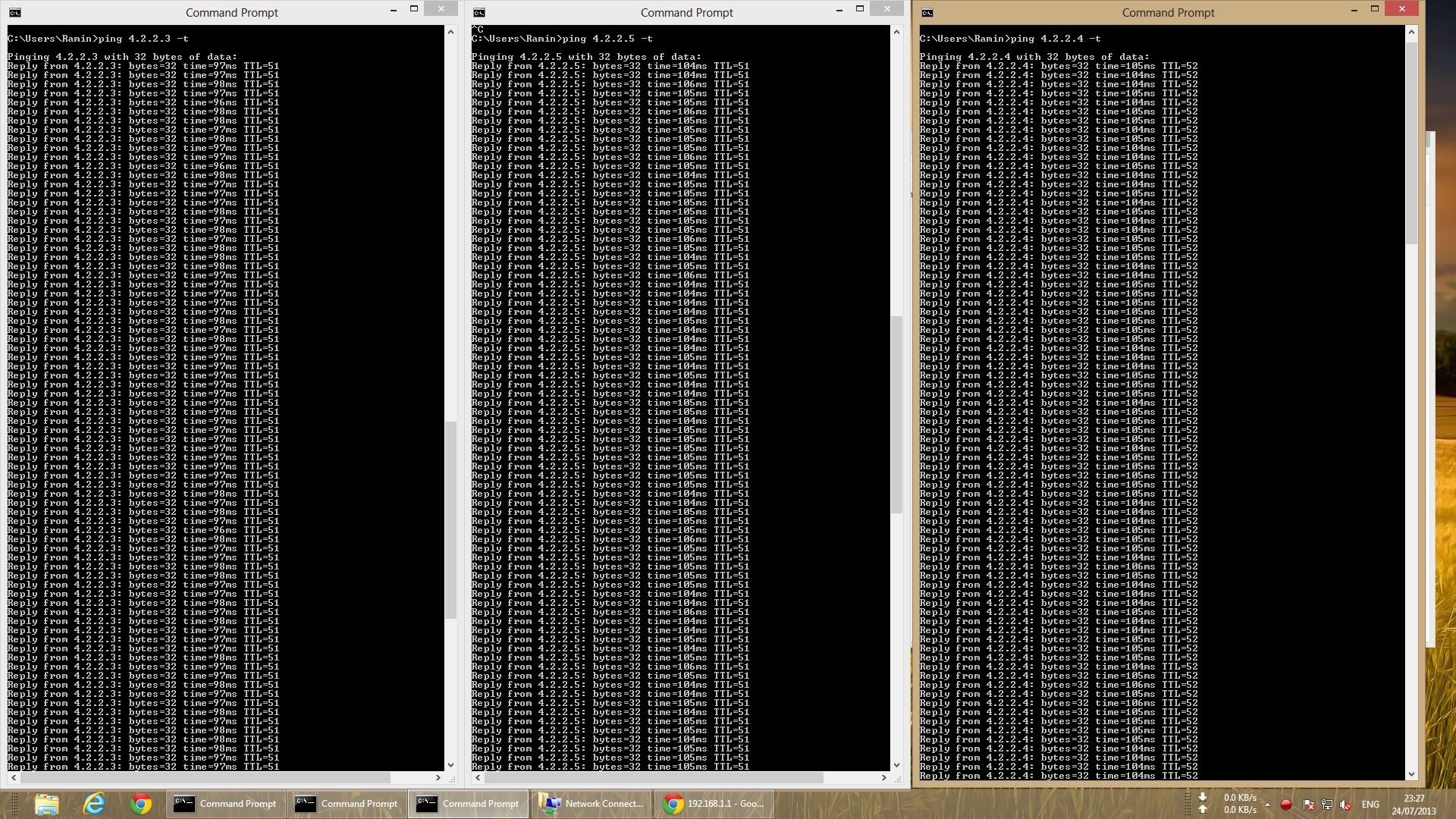Click 'Pinging 4.2.2.4 with 32 bytes of data:'

pos(1034,57)
